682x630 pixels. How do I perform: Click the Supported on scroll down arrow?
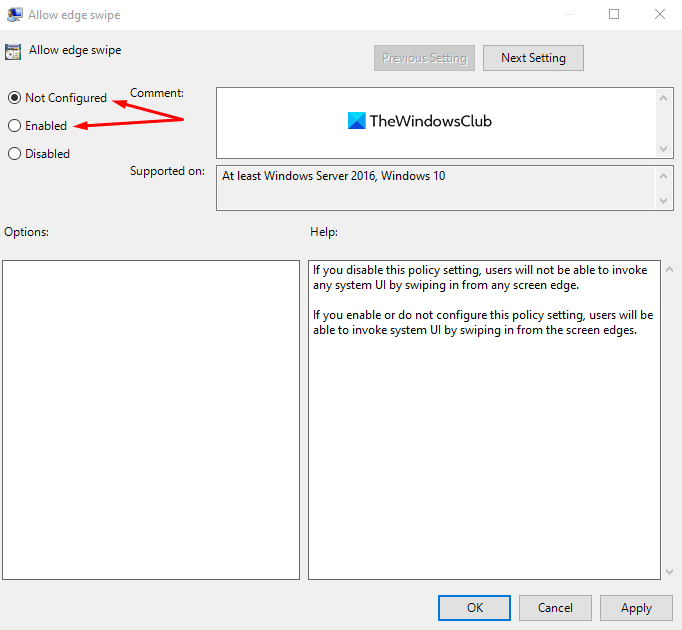(663, 201)
